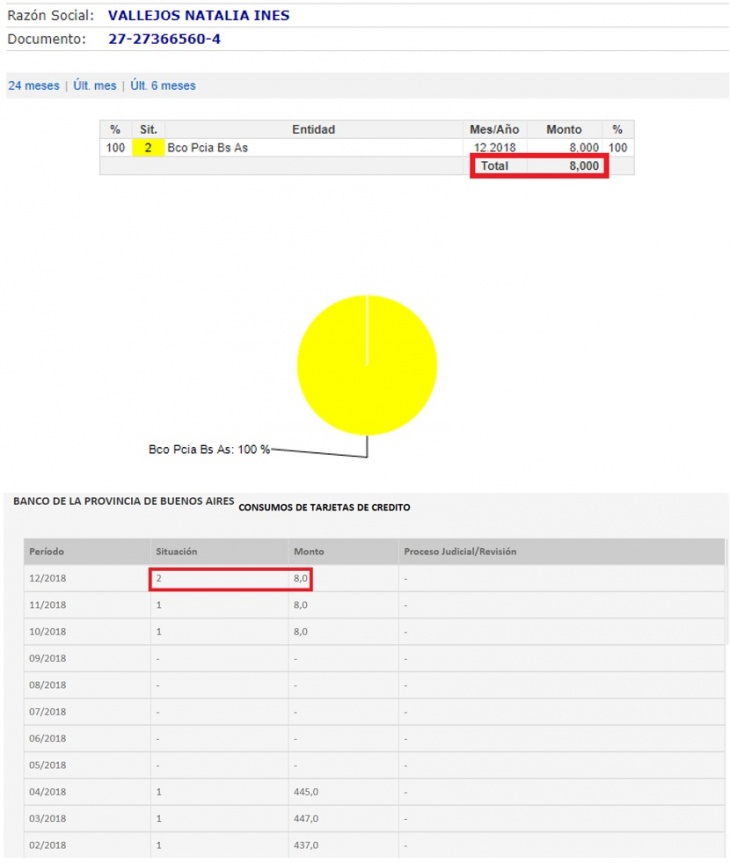Click the 06/2018 period row
The height and width of the screenshot is (864, 730).
point(374,739)
